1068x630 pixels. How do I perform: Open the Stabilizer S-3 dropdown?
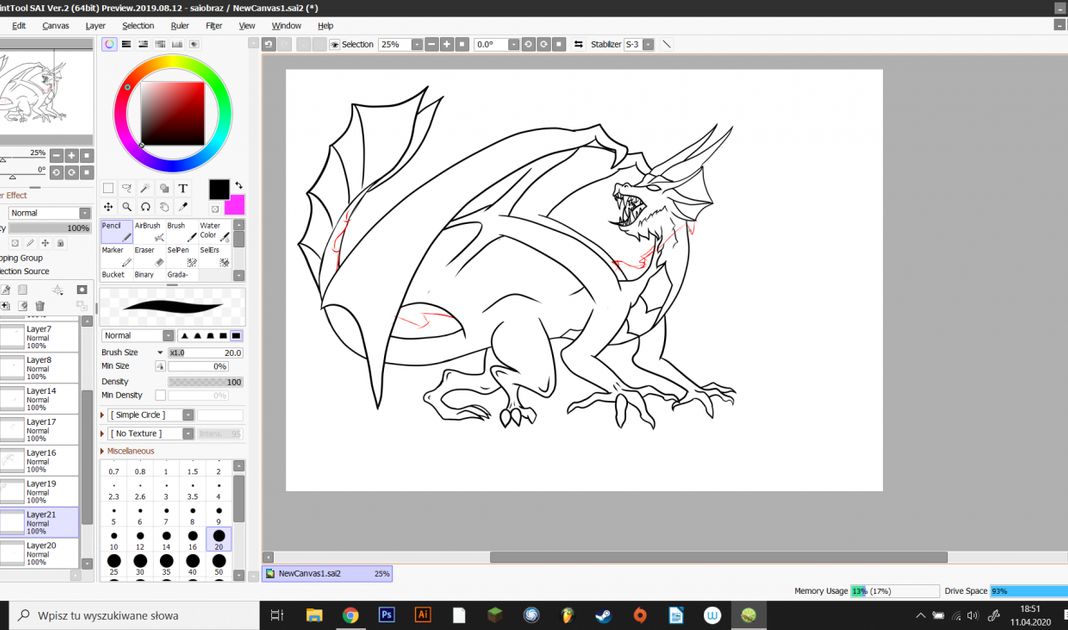pos(648,45)
